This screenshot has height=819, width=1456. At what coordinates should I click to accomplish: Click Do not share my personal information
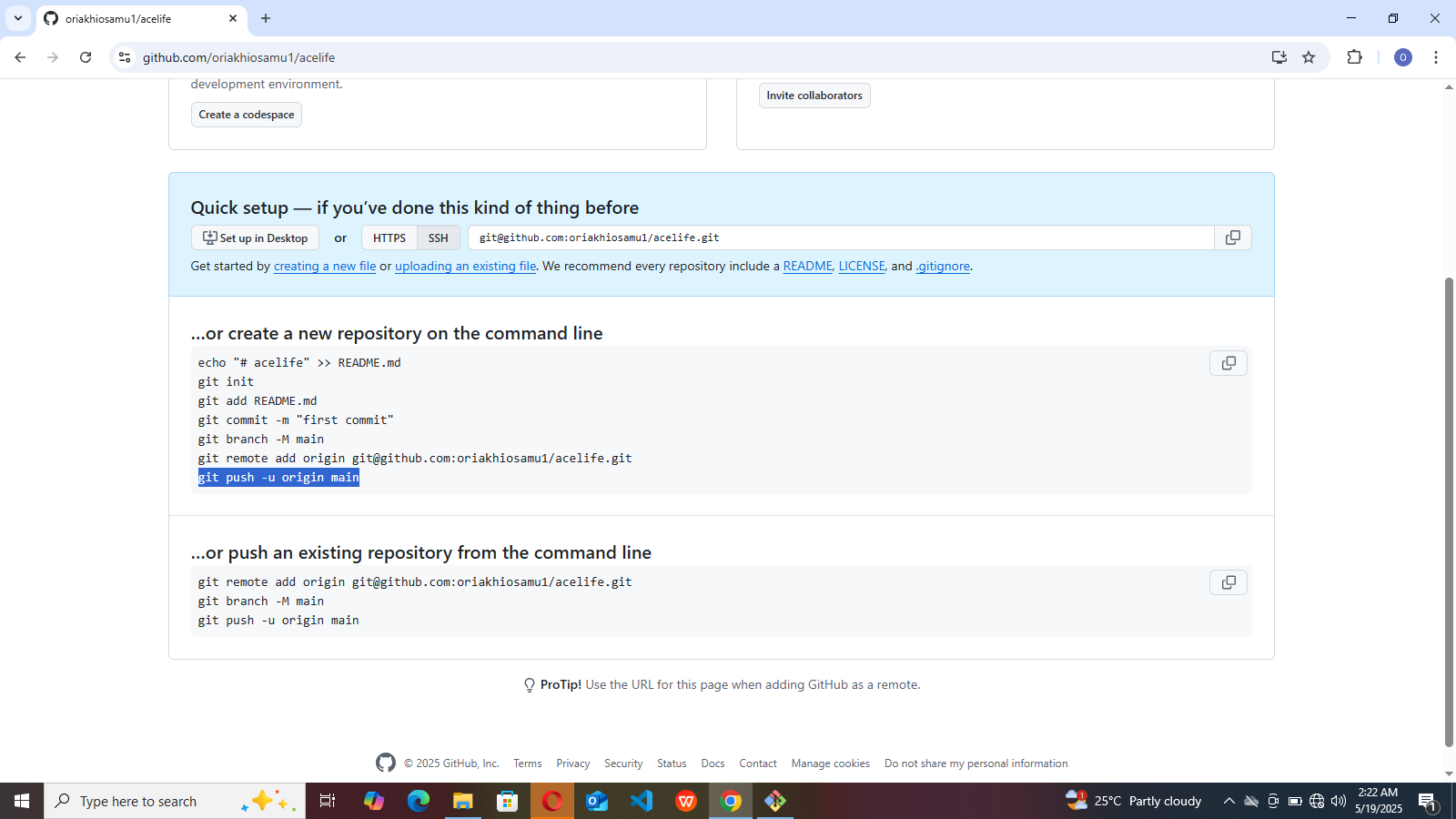click(976, 763)
